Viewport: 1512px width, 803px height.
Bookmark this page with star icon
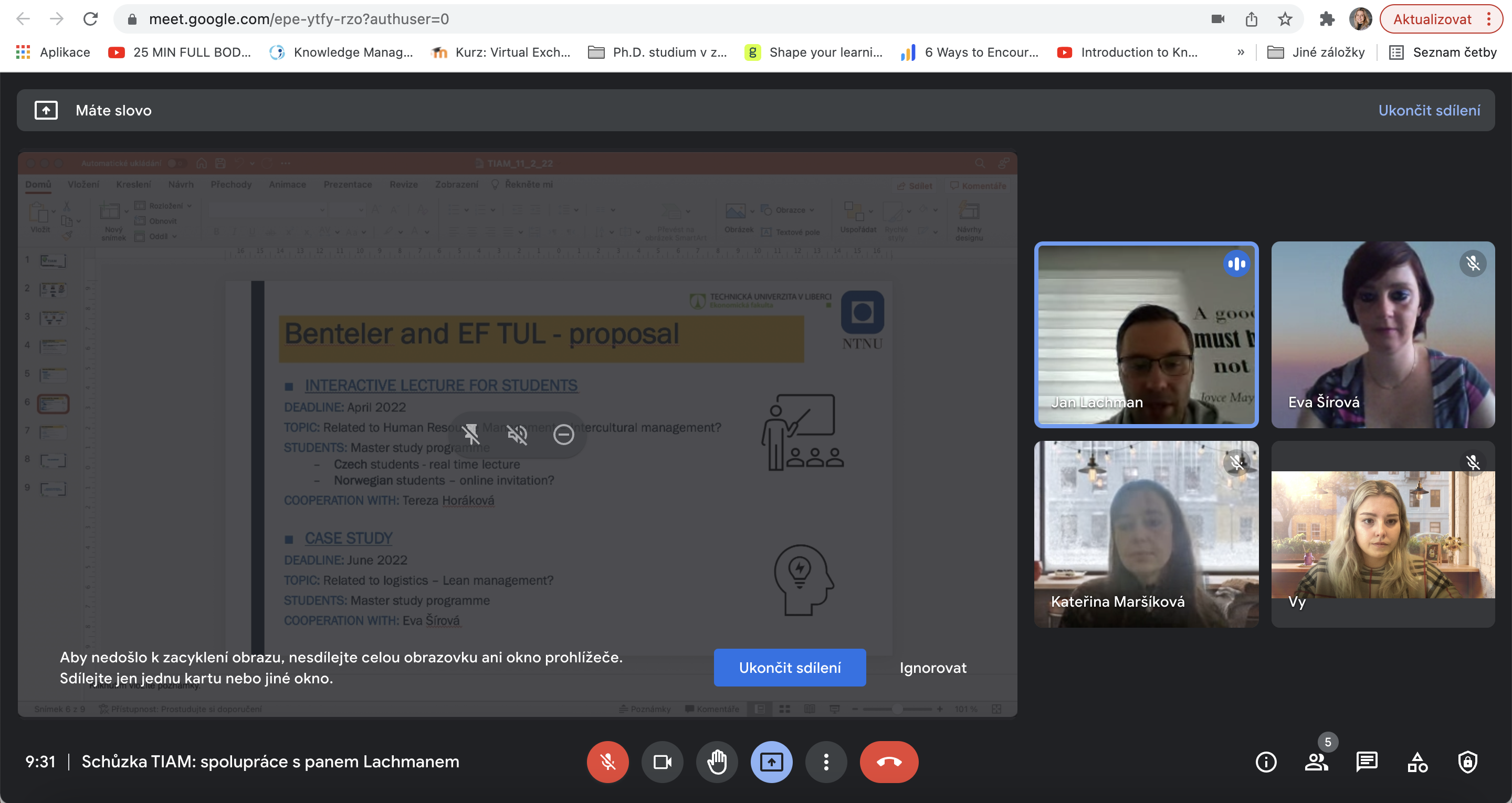pos(1285,19)
